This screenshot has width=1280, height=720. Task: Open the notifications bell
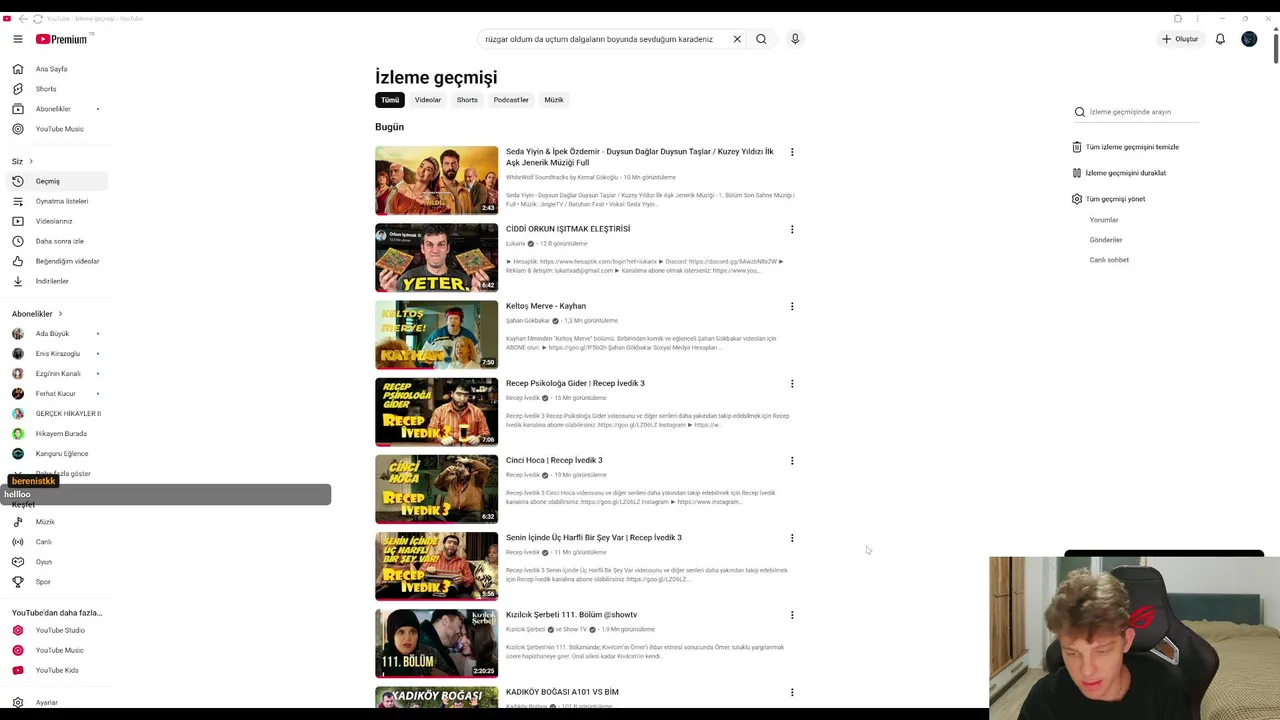(1220, 39)
